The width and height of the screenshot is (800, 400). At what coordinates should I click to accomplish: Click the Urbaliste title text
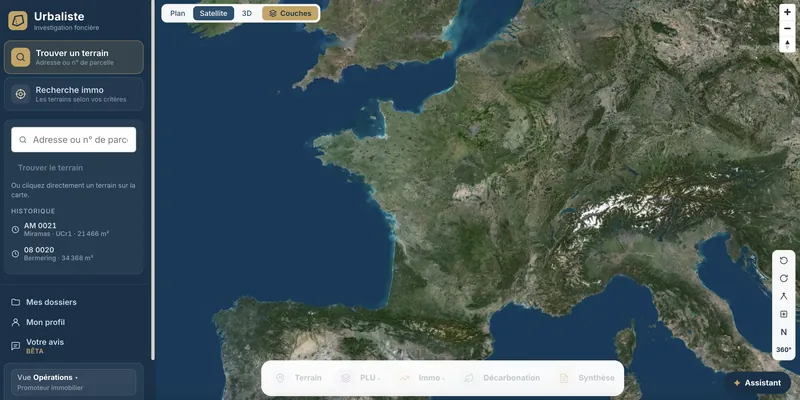pyautogui.click(x=59, y=16)
